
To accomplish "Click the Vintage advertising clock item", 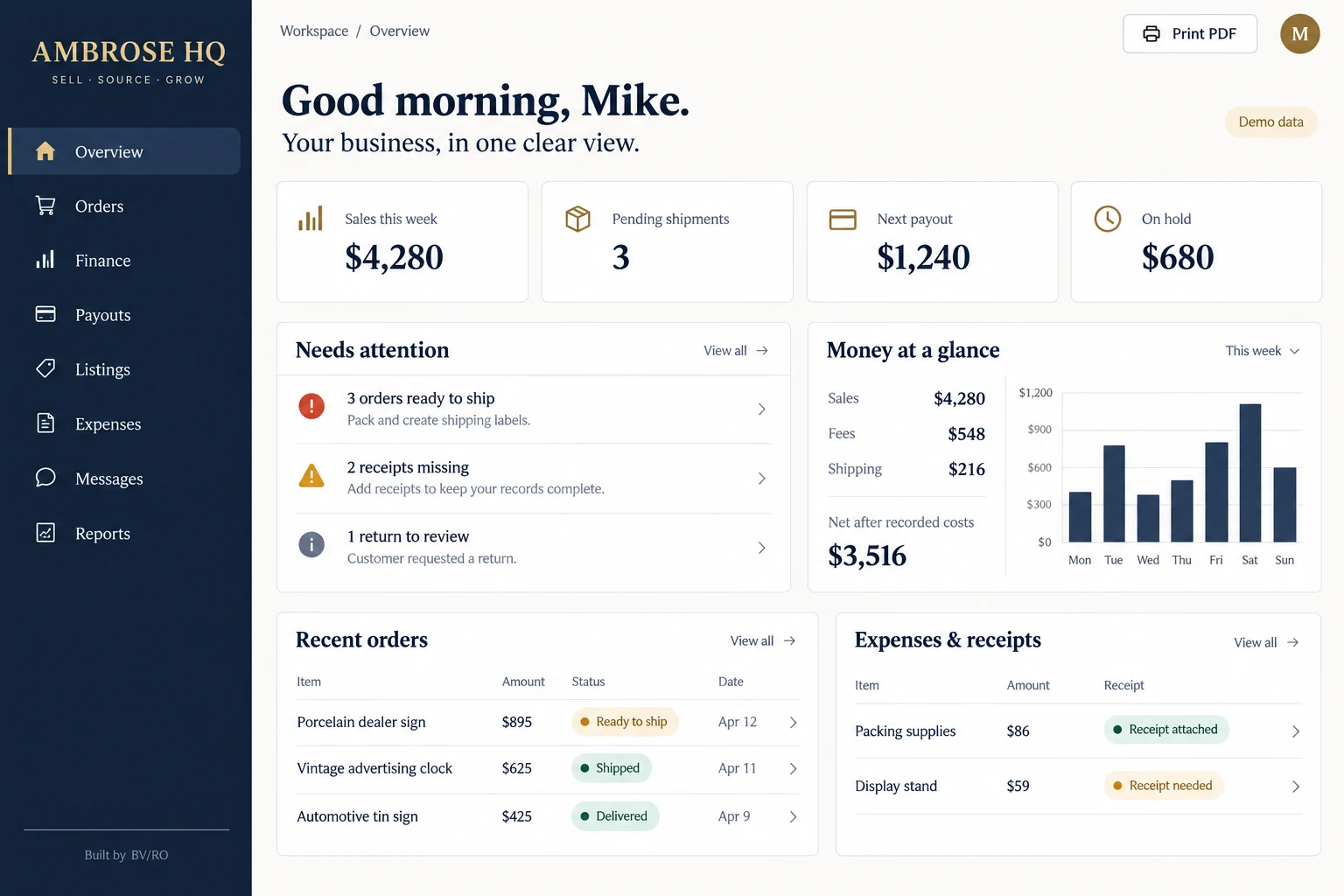I will [x=374, y=768].
